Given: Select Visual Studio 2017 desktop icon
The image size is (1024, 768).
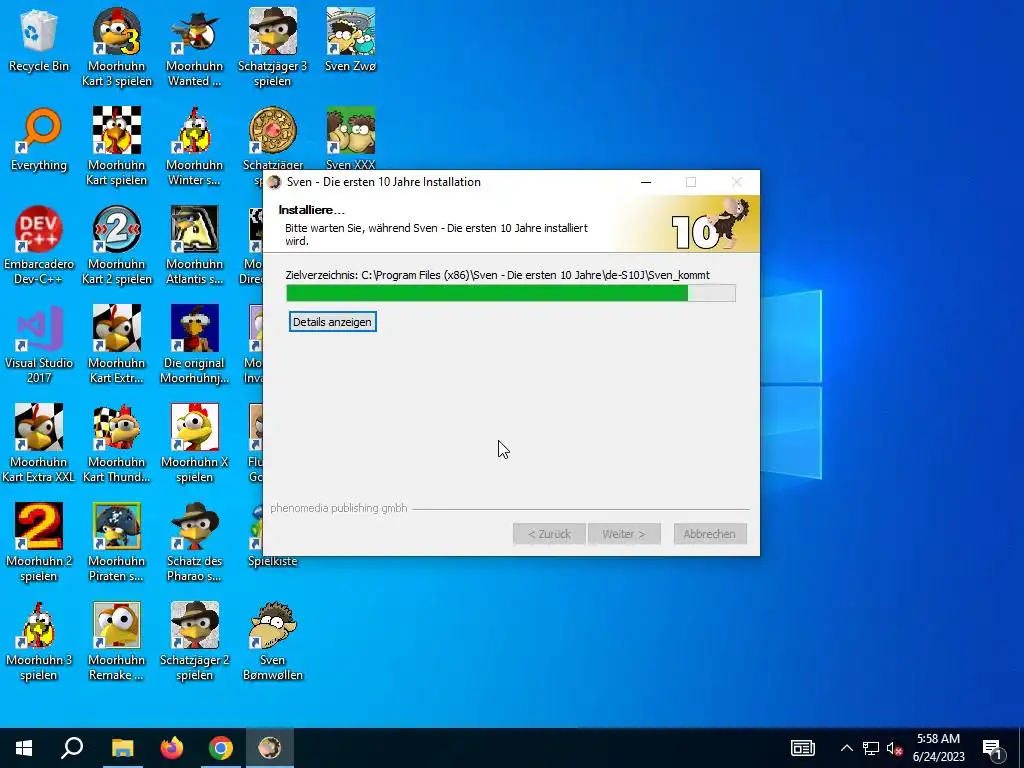Looking at the screenshot, I should pyautogui.click(x=39, y=344).
